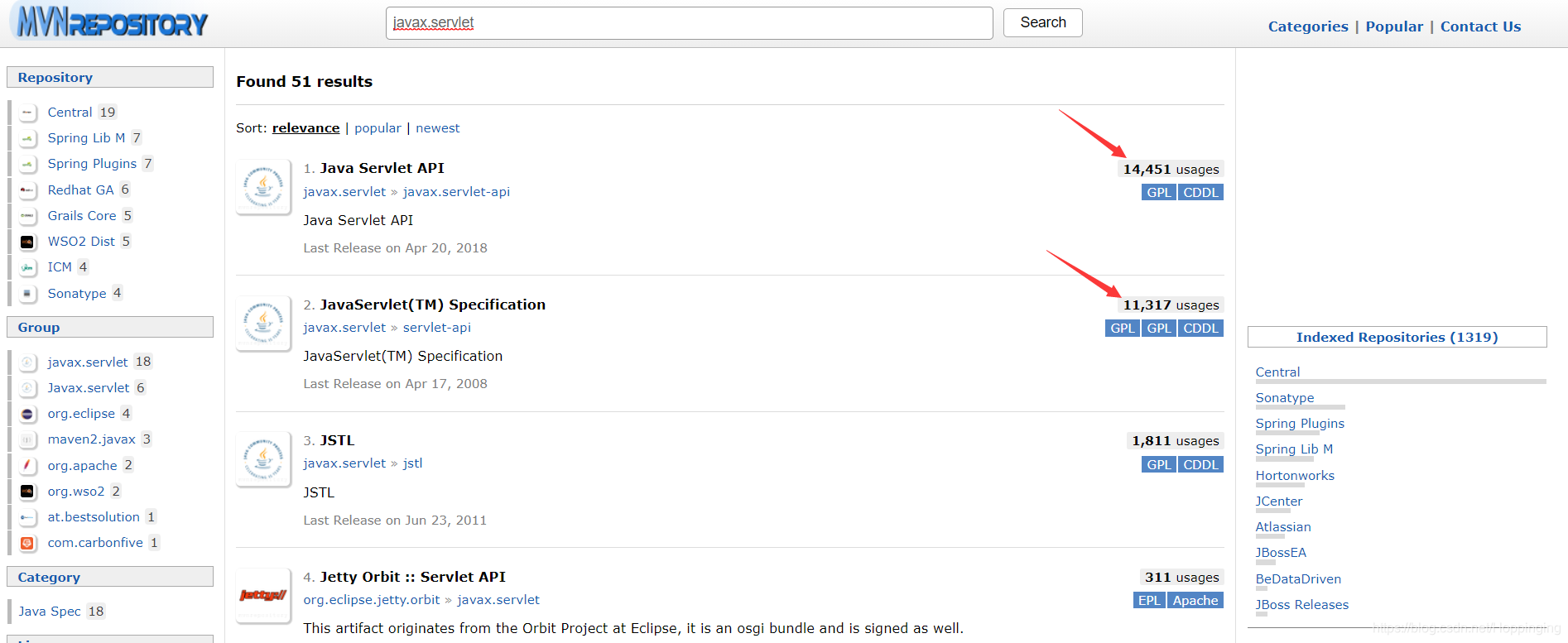1568x643 pixels.
Task: Open the Popular menu link
Action: pyautogui.click(x=1394, y=26)
